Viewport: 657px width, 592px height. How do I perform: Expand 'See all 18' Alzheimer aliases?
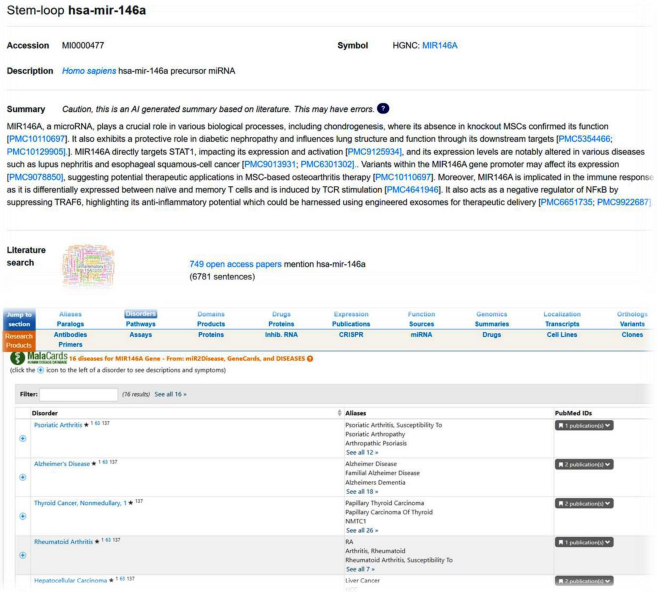361,492
